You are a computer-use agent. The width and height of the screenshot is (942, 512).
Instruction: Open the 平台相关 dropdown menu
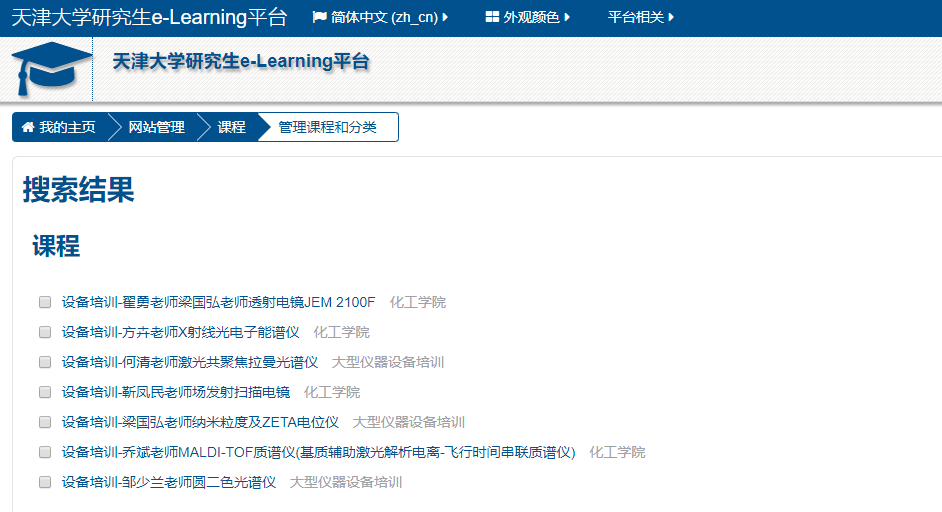[x=640, y=18]
